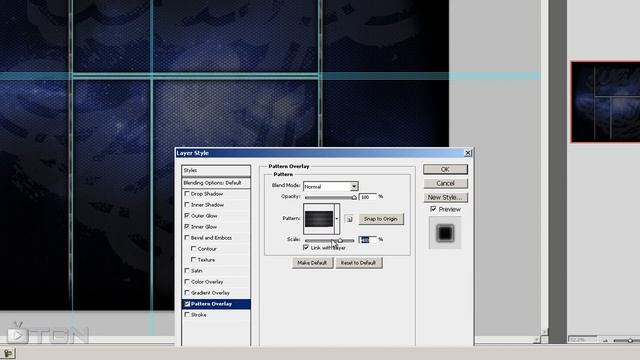Open the pattern picker arrow
The height and width of the screenshot is (360, 640).
pyautogui.click(x=337, y=219)
